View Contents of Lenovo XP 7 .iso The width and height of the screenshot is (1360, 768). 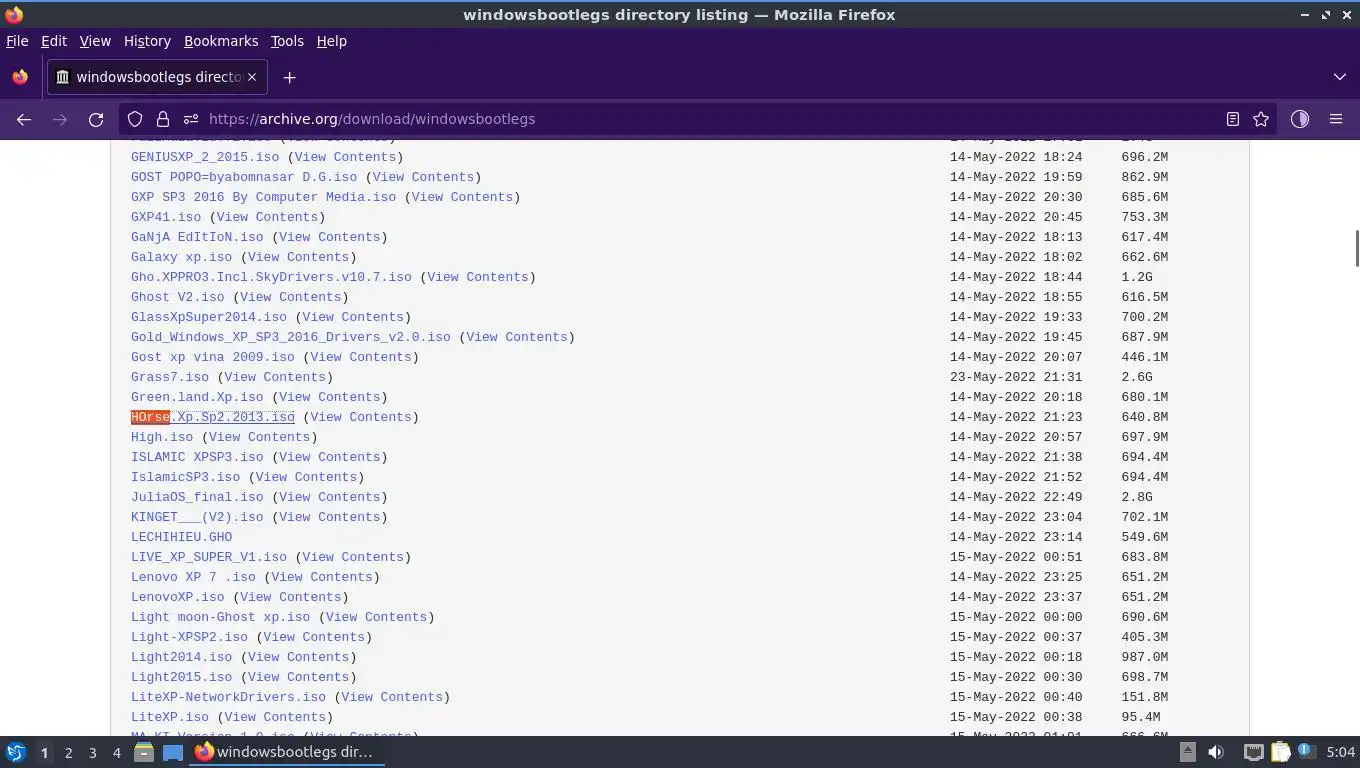(x=322, y=577)
